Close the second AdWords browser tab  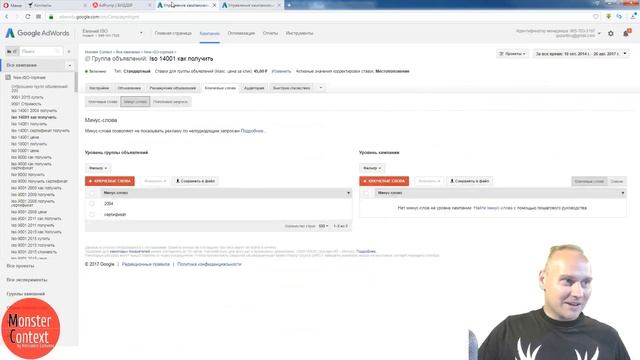[x=279, y=5]
